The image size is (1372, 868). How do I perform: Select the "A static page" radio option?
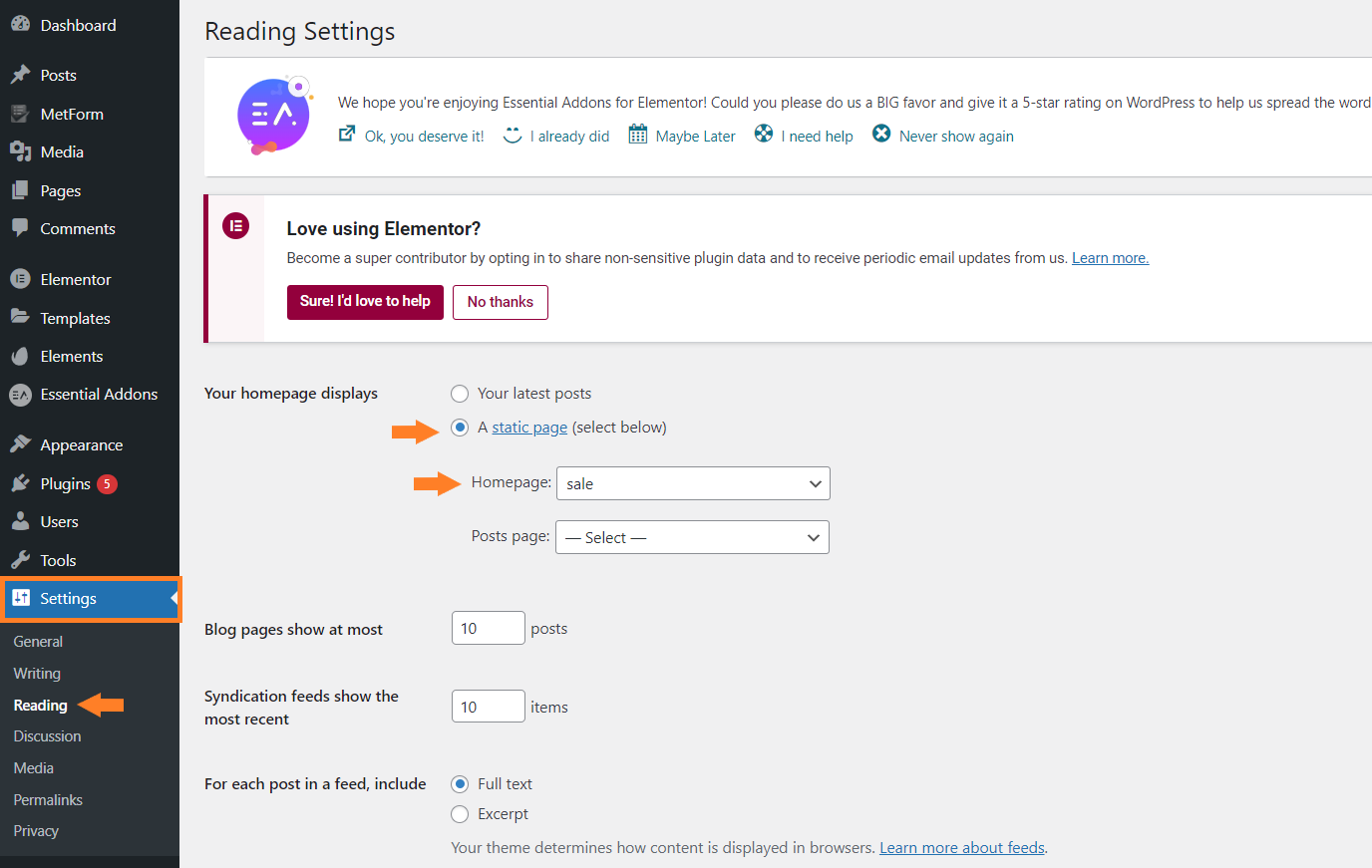(460, 428)
